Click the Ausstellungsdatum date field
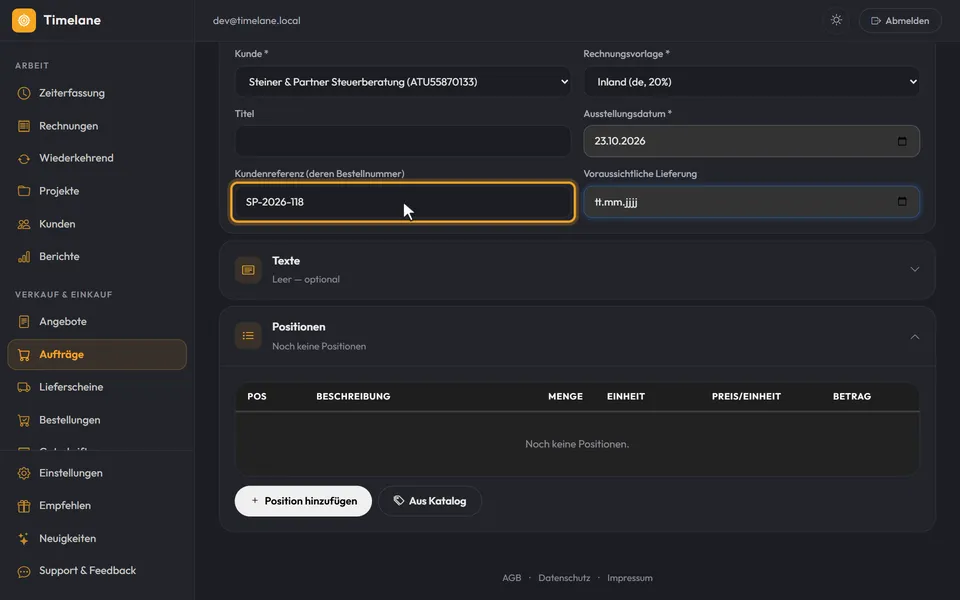 pos(751,141)
